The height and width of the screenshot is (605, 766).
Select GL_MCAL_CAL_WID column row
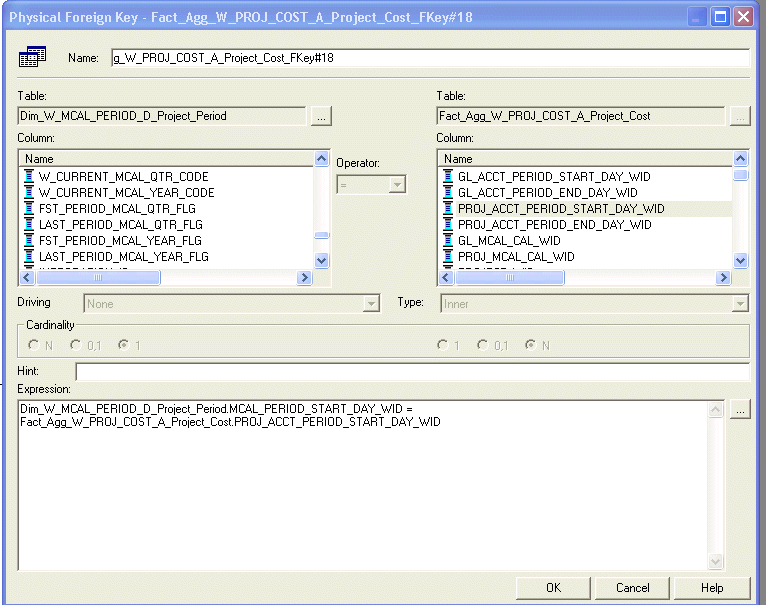point(586,241)
